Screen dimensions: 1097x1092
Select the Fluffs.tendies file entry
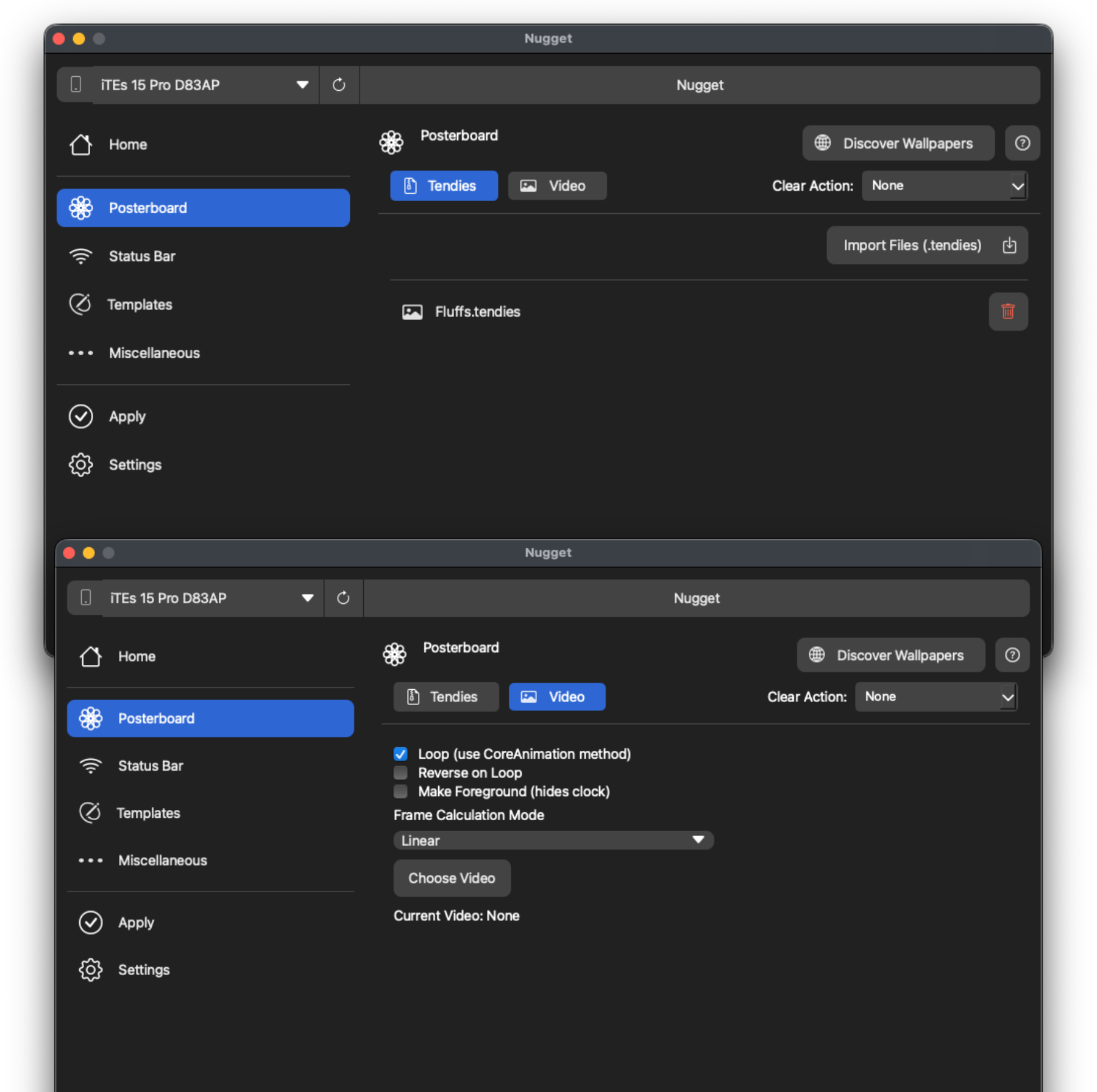click(x=477, y=312)
